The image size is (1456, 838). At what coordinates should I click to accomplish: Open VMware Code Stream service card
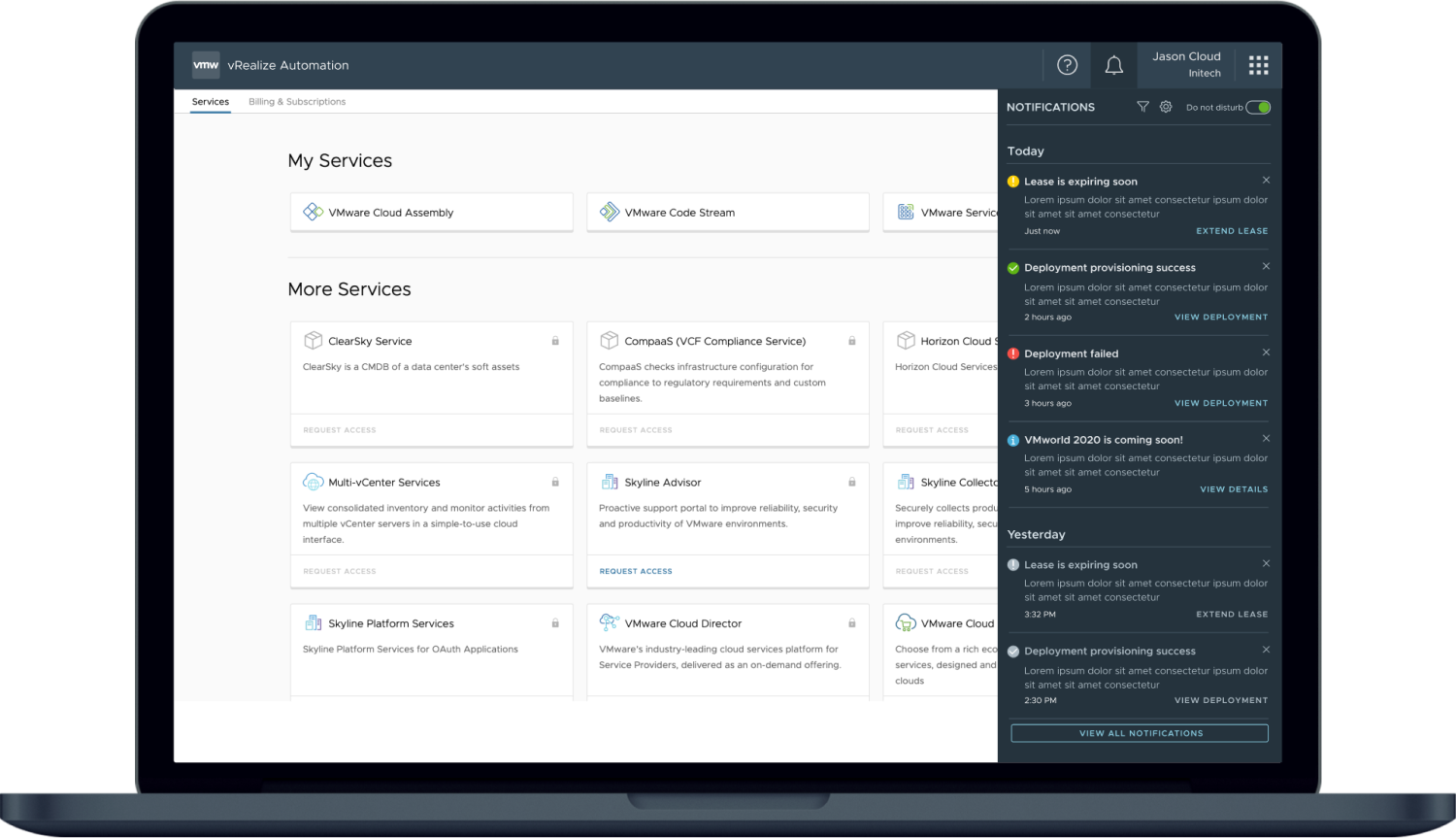tap(728, 212)
